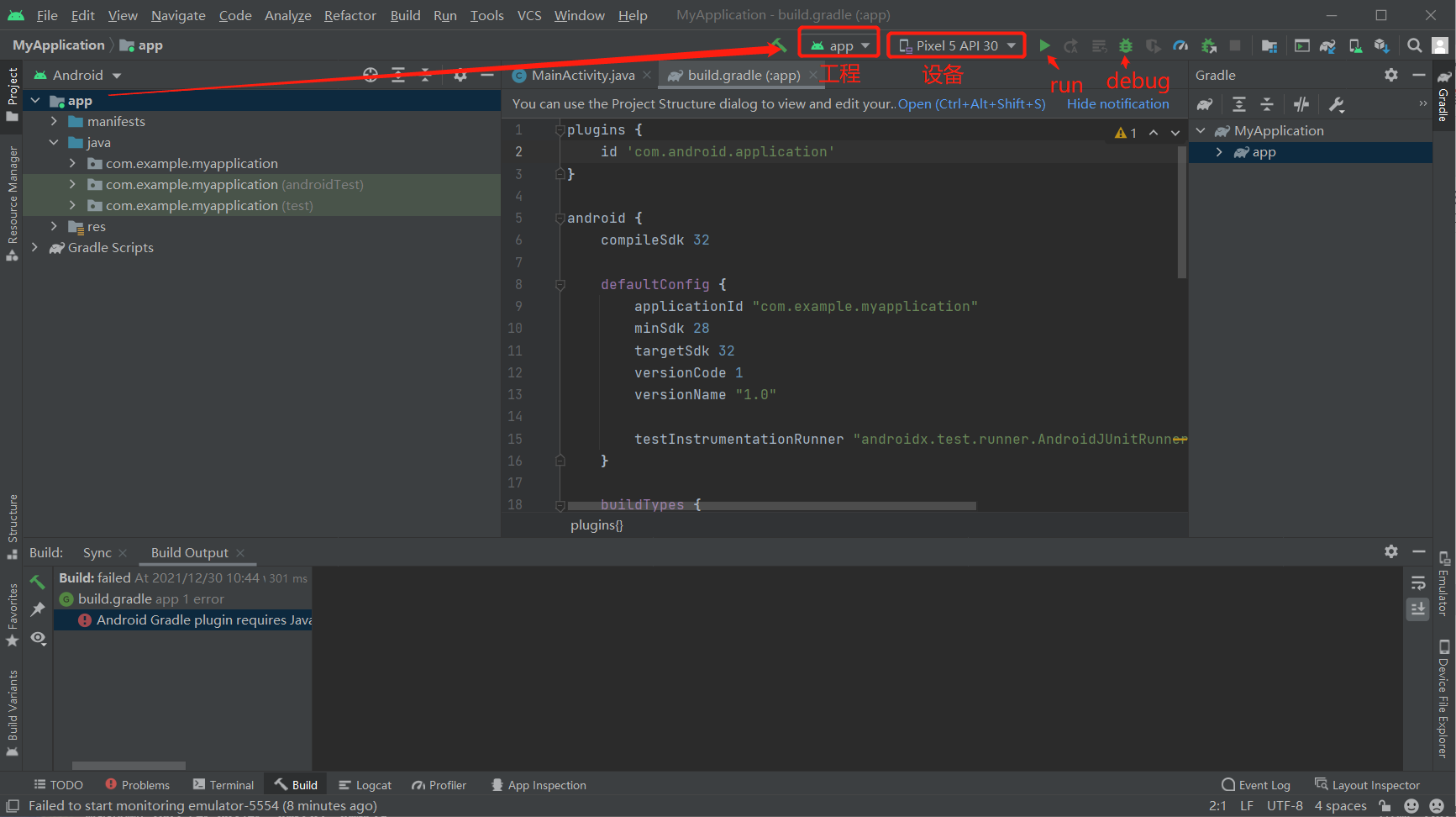This screenshot has width=1456, height=817.
Task: Collapse the java folder
Action: [x=54, y=143]
